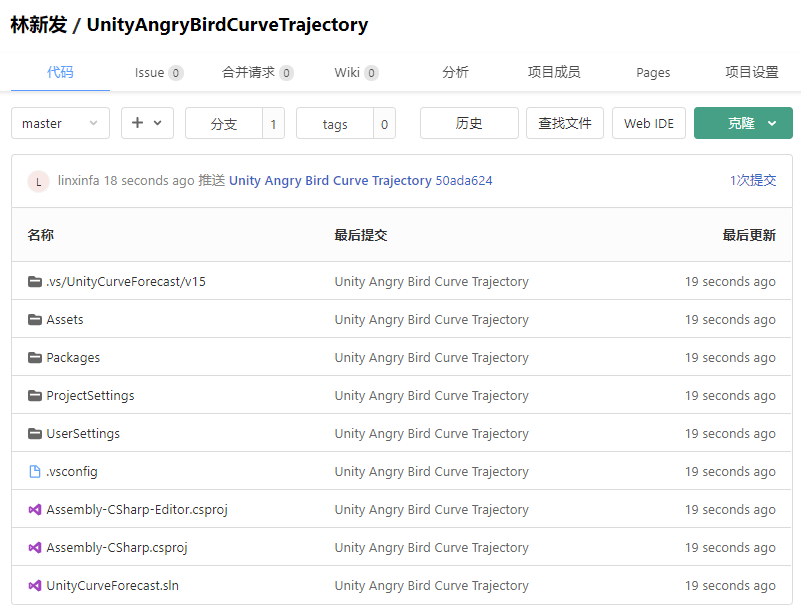Click the 合并请求 count badge 0
Image resolution: width=801 pixels, height=615 pixels.
pyautogui.click(x=287, y=73)
